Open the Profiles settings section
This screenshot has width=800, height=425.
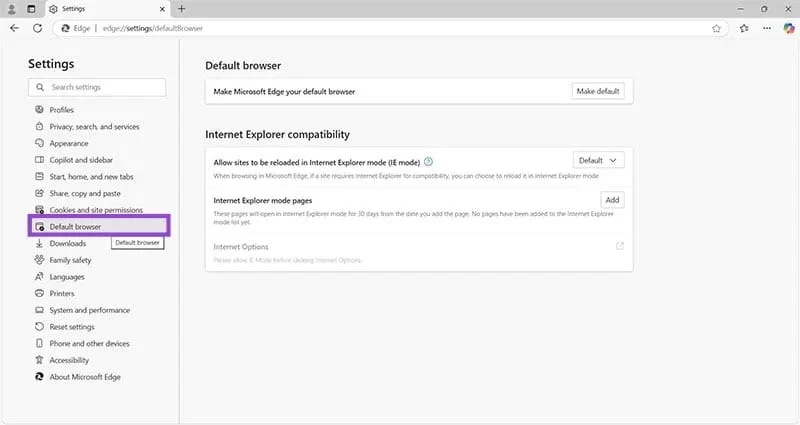pyautogui.click(x=62, y=110)
